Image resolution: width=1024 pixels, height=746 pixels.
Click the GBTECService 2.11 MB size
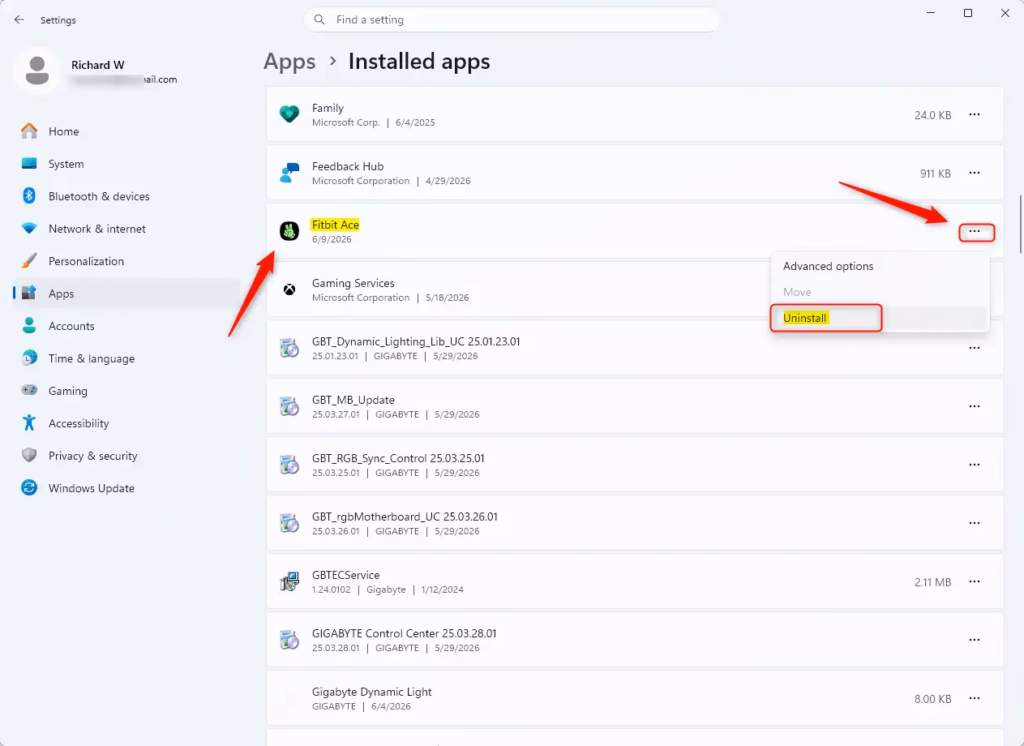933,582
